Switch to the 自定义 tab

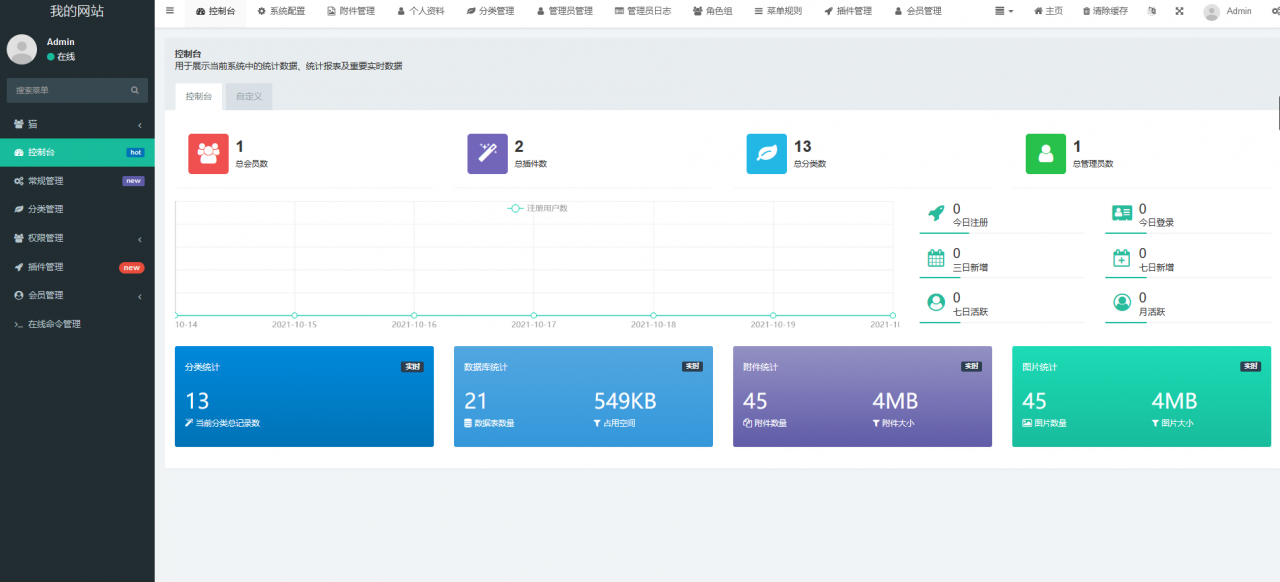click(x=248, y=96)
